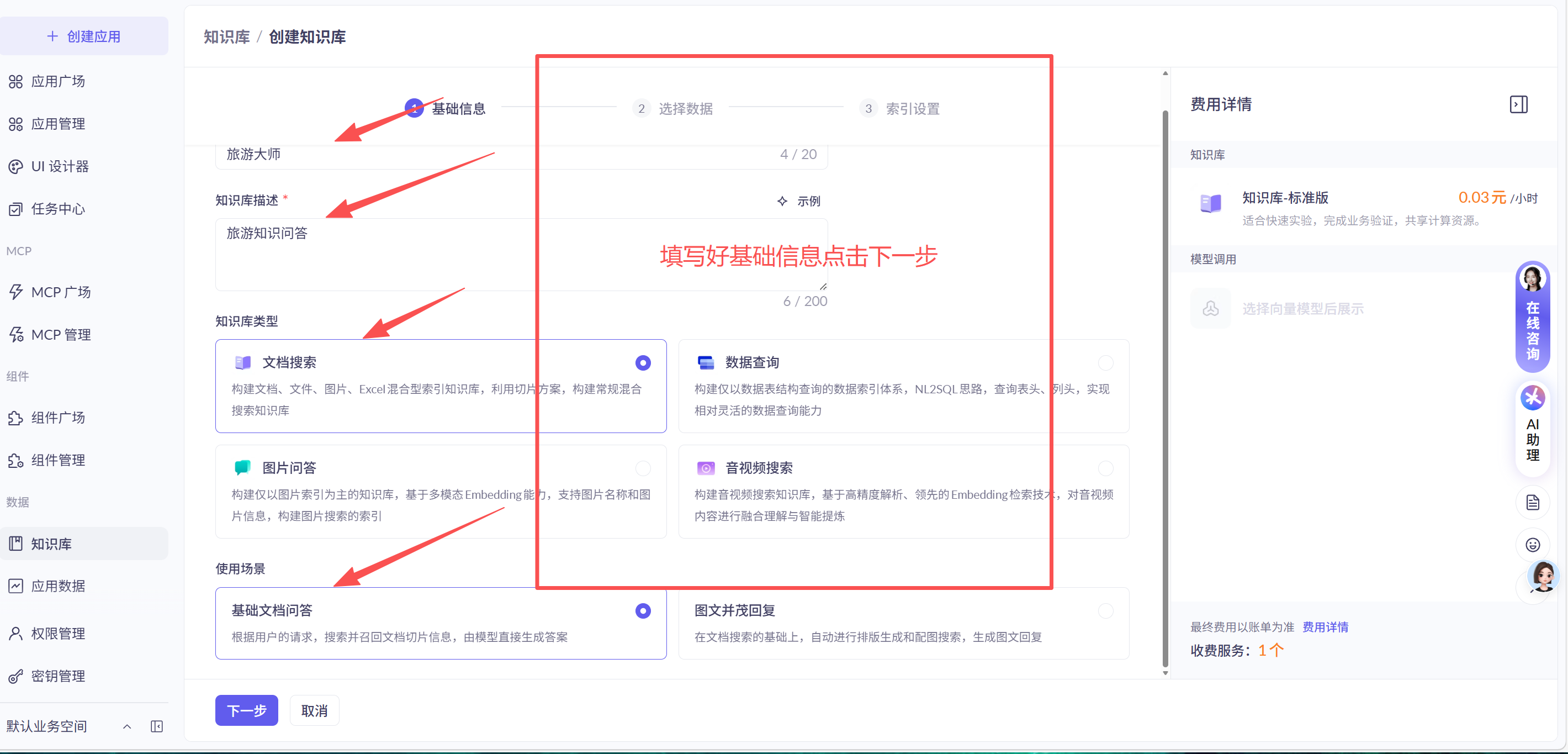Select 图片问答 radio option

643,468
